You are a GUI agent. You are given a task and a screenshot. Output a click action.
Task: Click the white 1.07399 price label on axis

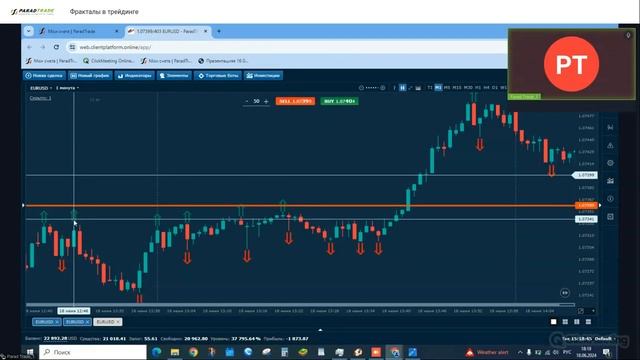pos(586,175)
